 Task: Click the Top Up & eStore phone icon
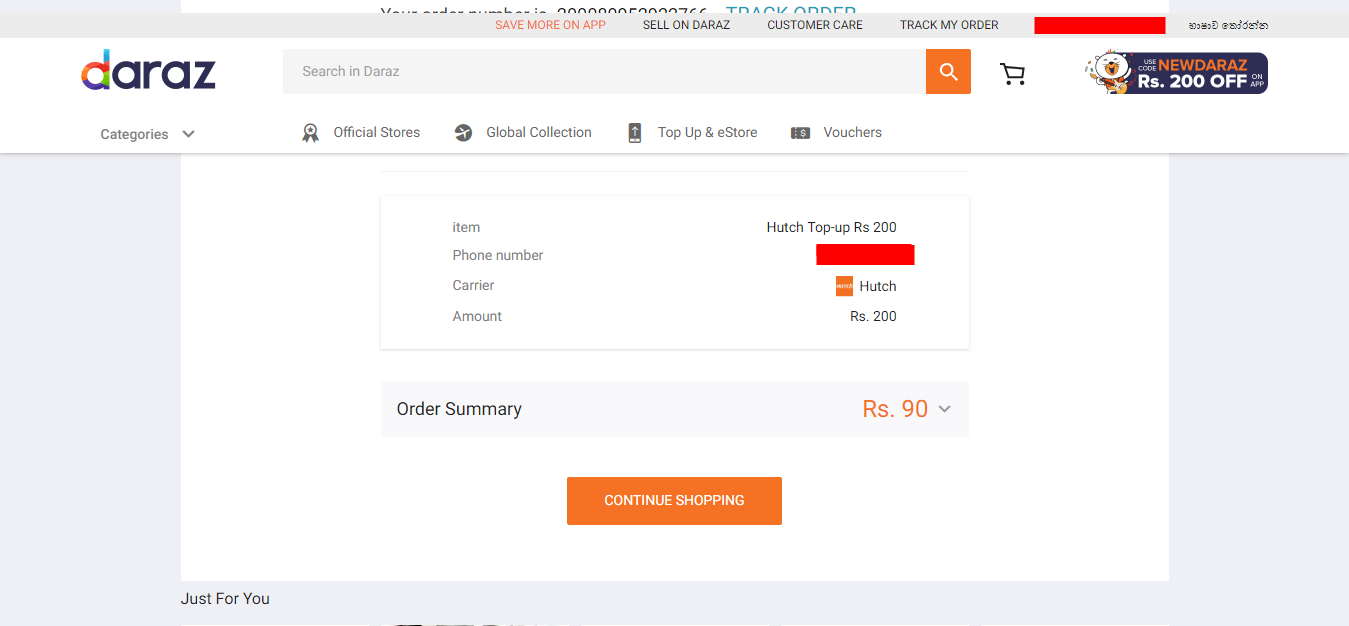[635, 133]
